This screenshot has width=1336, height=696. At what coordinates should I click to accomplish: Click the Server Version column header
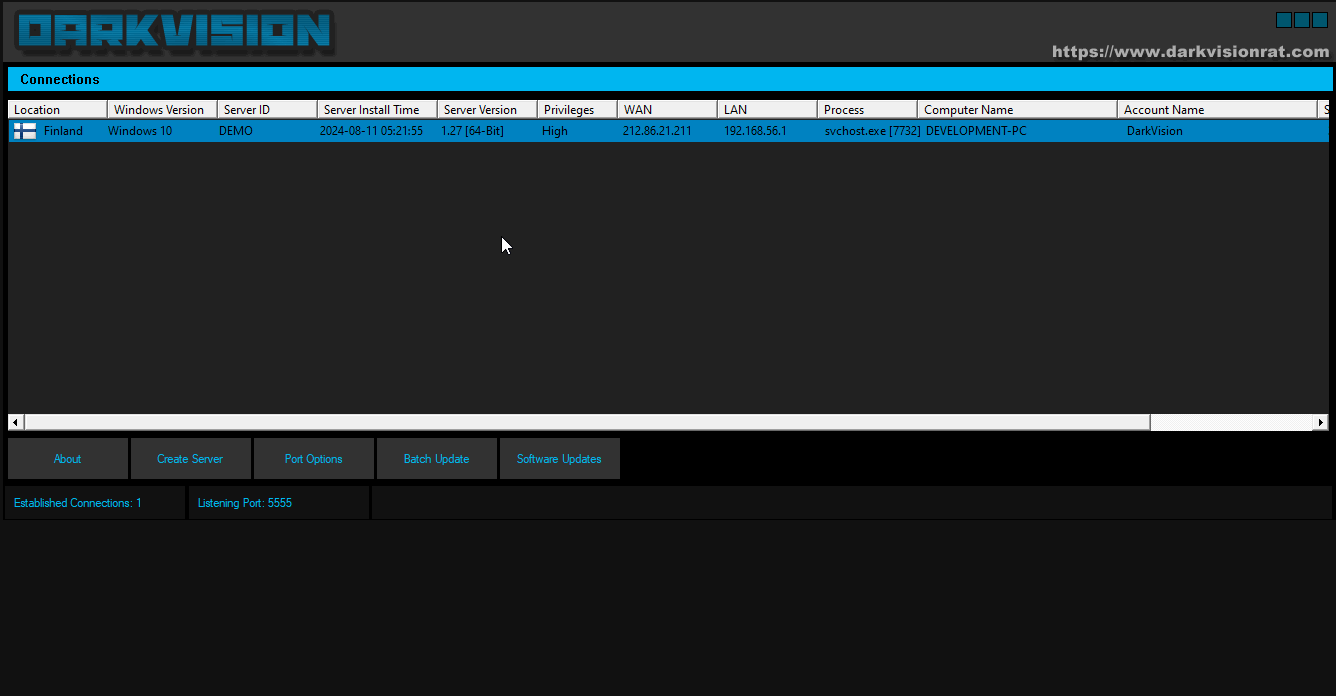(487, 109)
